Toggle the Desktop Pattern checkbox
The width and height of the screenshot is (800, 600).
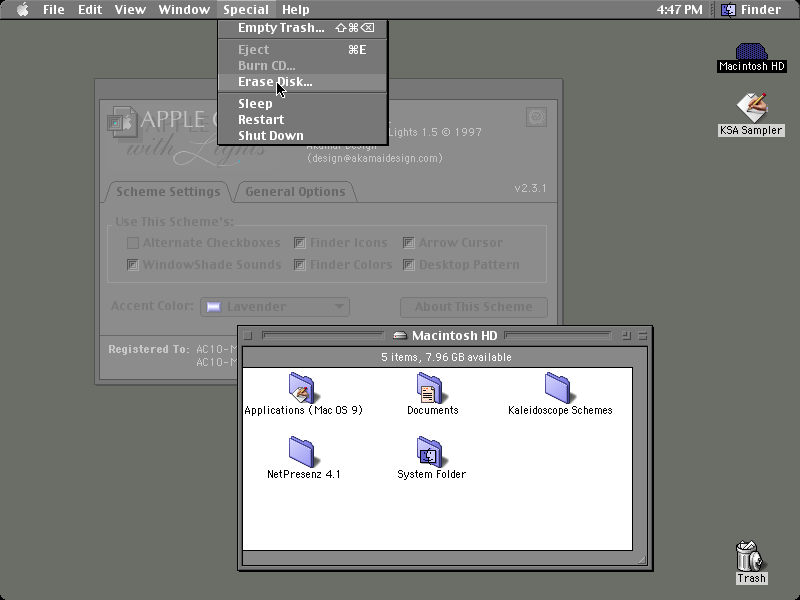[x=409, y=265]
